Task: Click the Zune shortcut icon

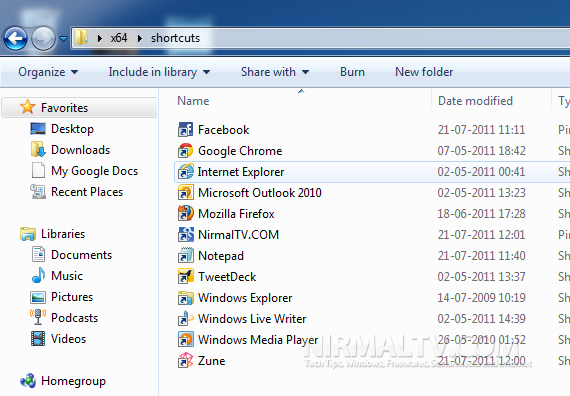Action: pos(185,360)
